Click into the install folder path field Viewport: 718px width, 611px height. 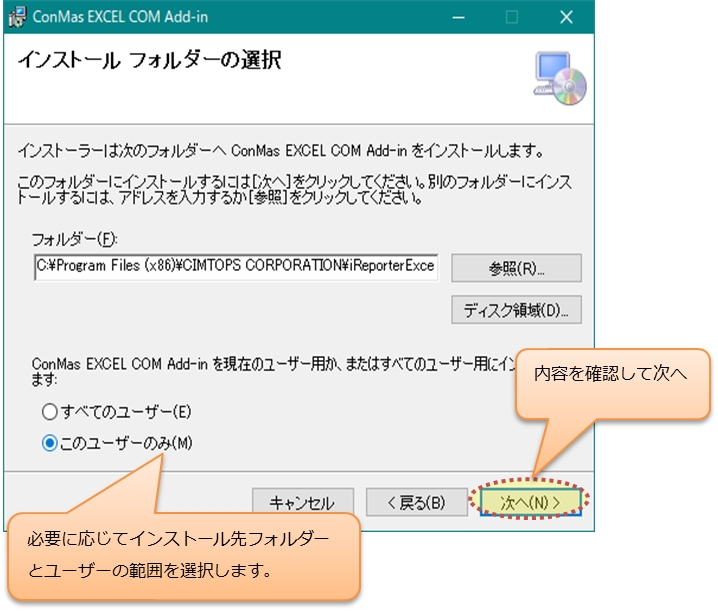235,268
